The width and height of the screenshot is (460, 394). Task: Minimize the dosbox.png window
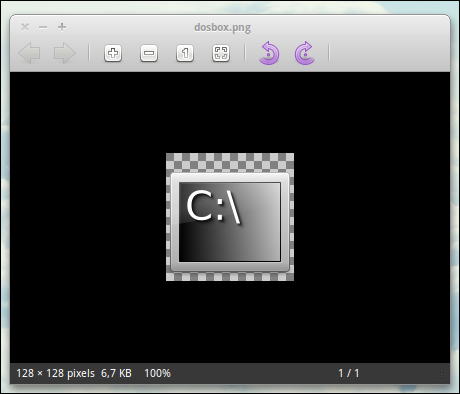pyautogui.click(x=43, y=27)
